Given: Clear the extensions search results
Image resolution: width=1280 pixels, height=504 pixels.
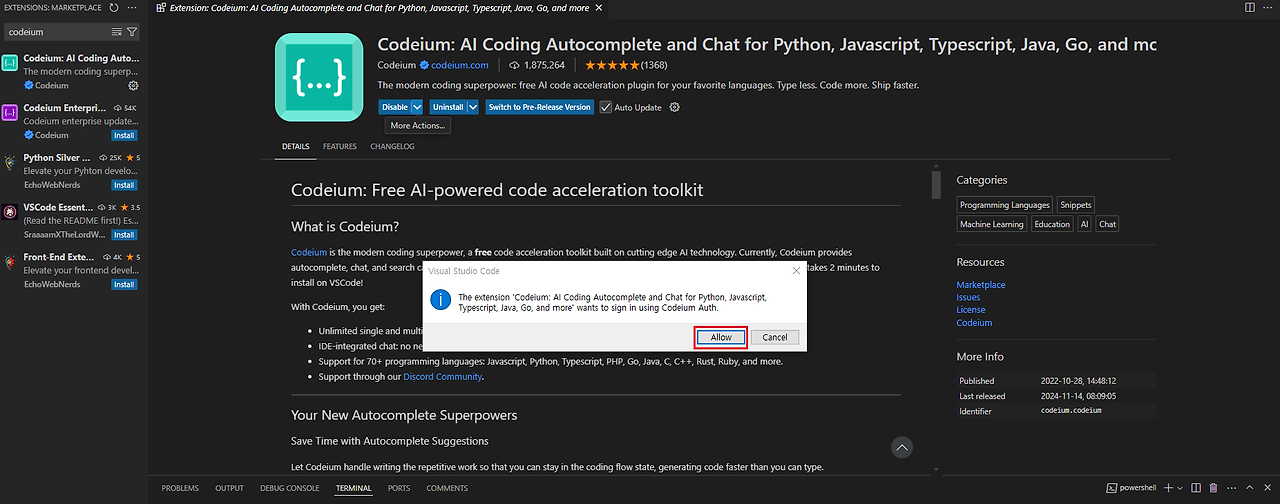Looking at the screenshot, I should pyautogui.click(x=117, y=32).
